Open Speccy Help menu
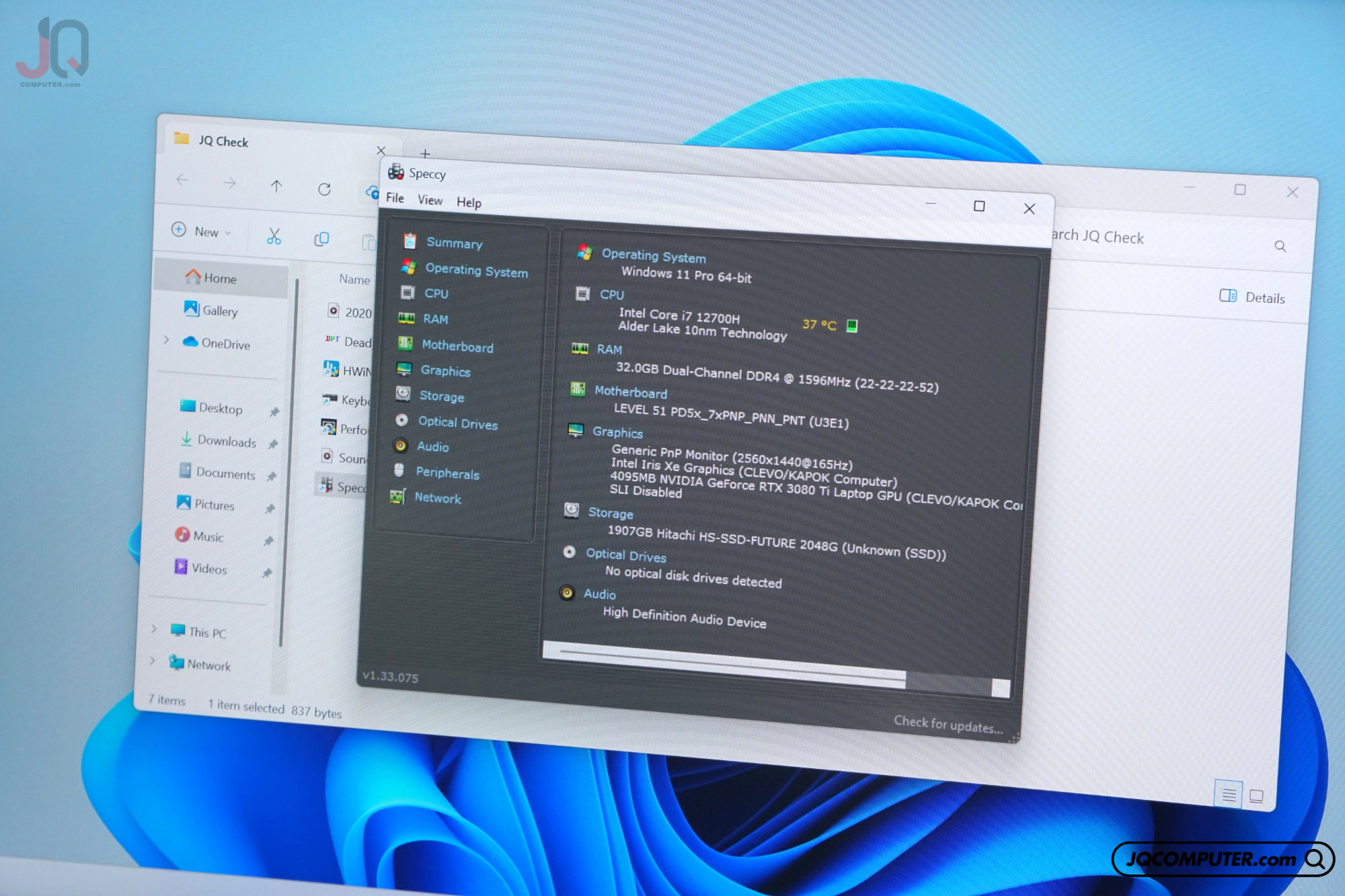Image resolution: width=1345 pixels, height=896 pixels. [469, 202]
